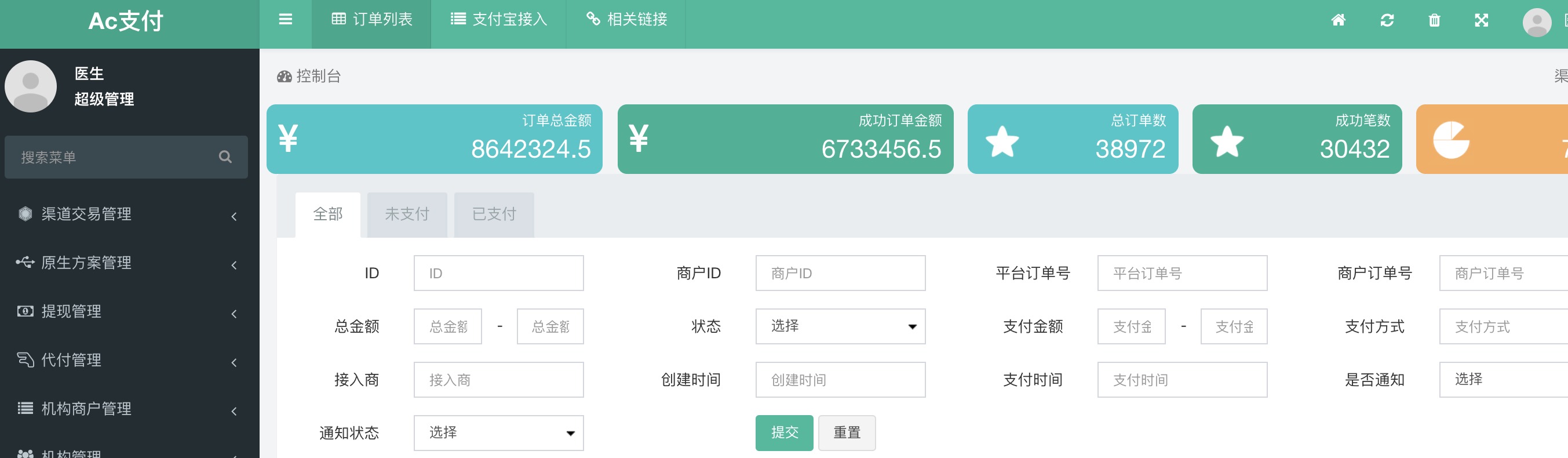
Task: Open the 通知状态 dropdown
Action: [498, 433]
